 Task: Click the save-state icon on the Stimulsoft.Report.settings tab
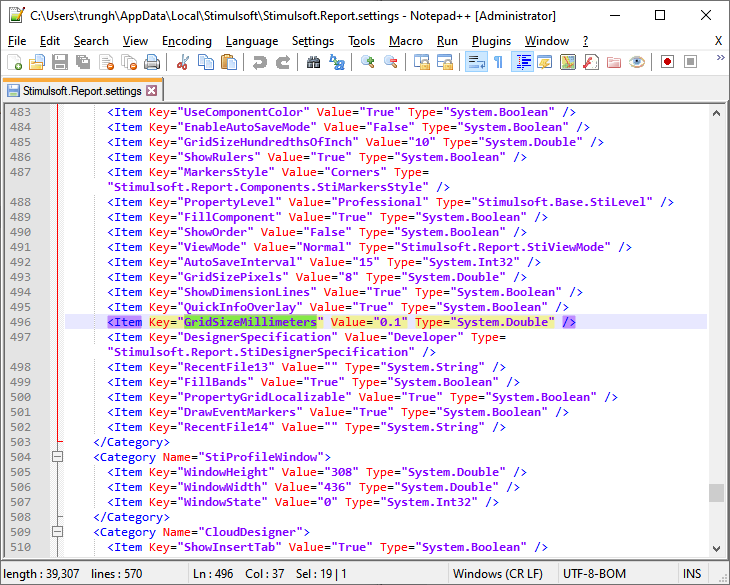pyautogui.click(x=14, y=91)
